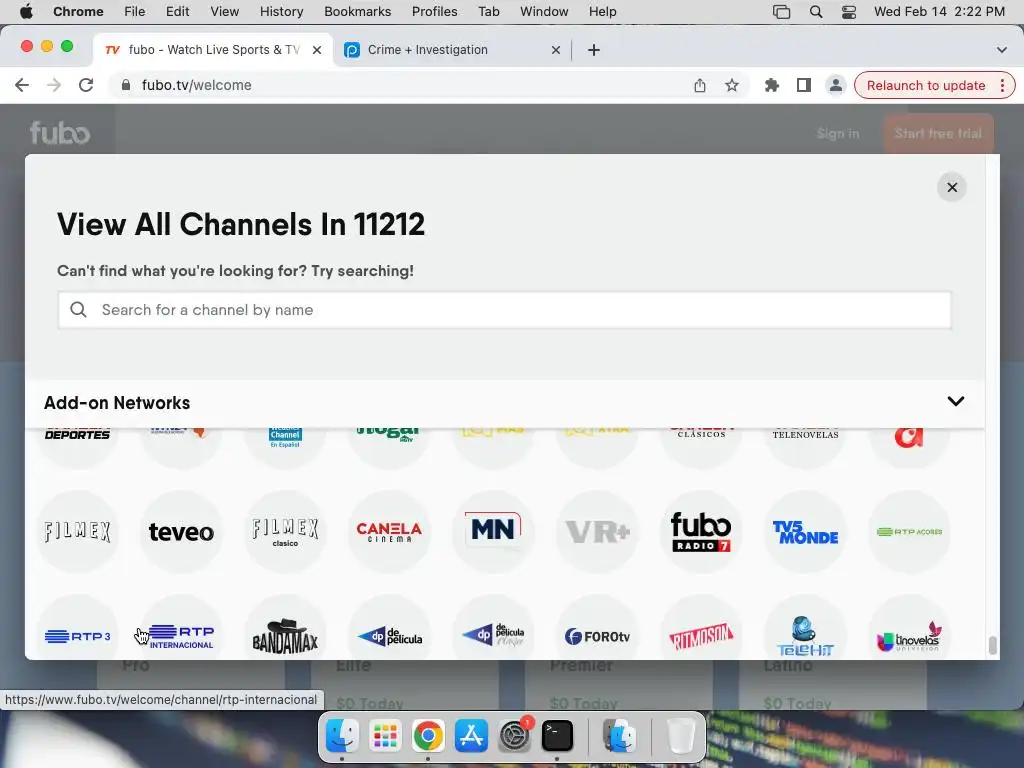Open Chrome extensions puzzle icon

pos(771,86)
